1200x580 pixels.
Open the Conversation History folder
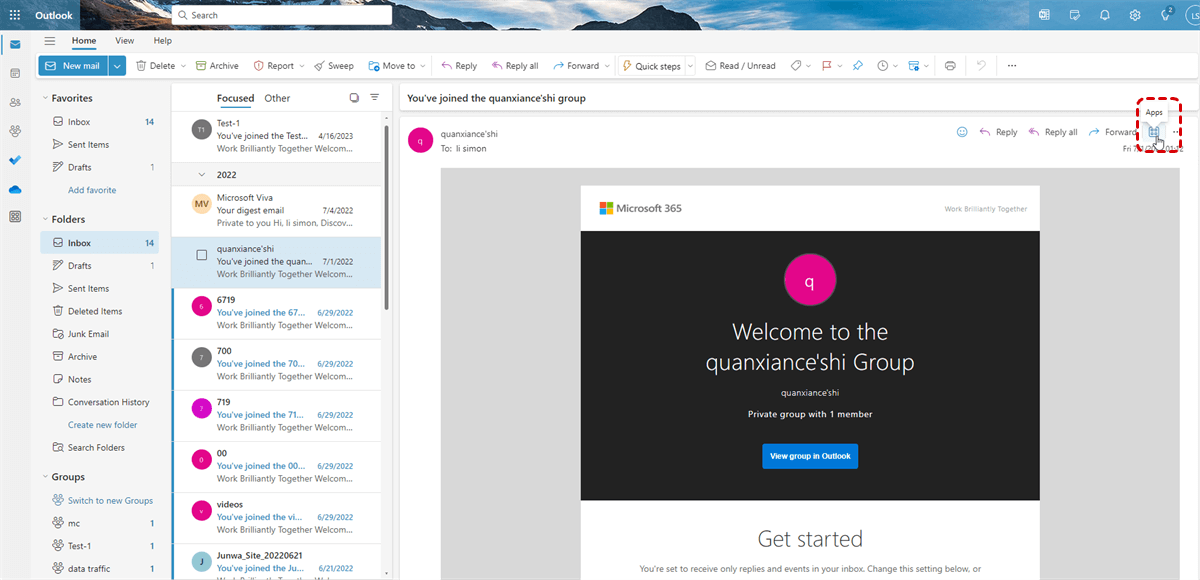(99, 402)
